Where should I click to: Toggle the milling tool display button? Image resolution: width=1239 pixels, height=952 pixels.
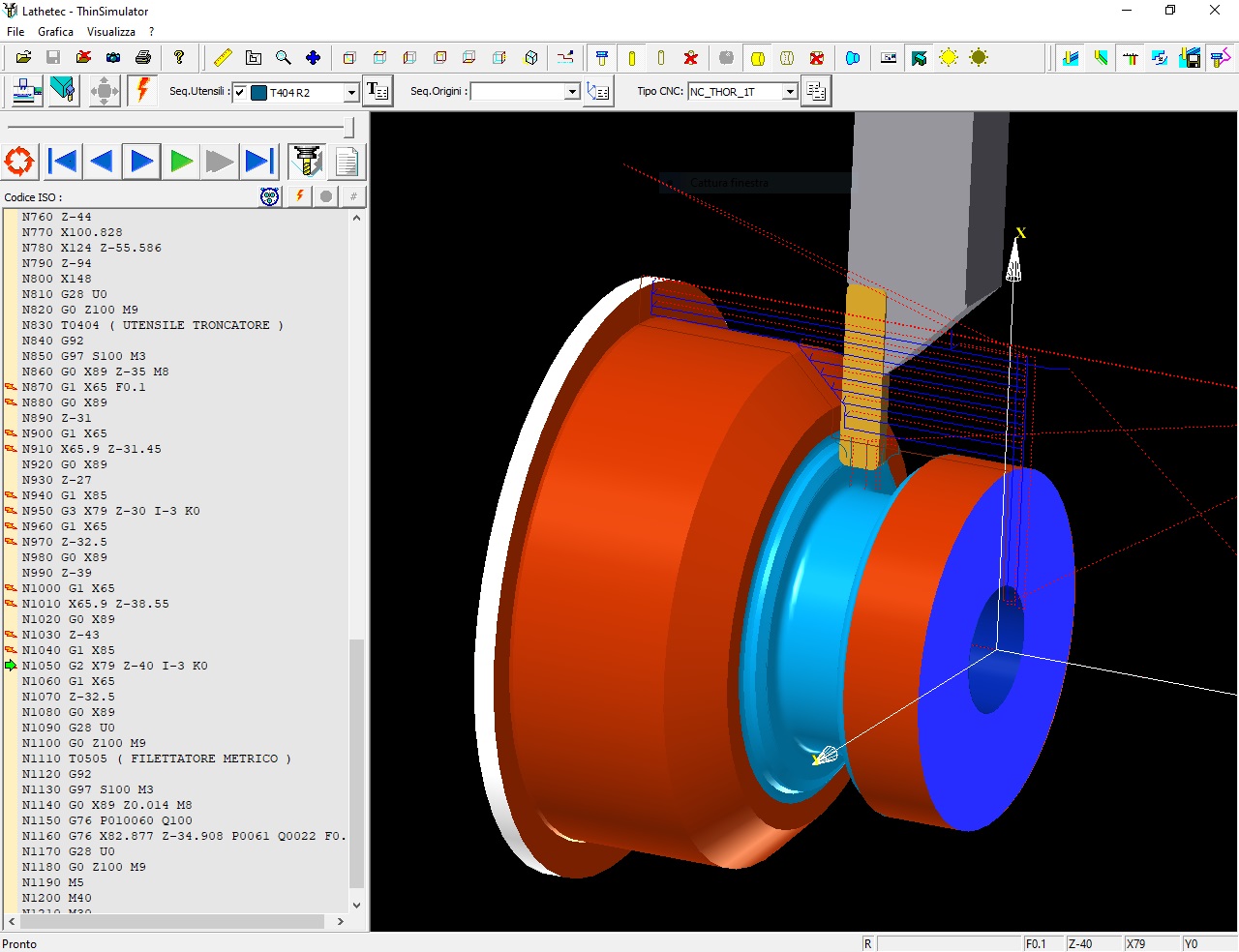[307, 162]
